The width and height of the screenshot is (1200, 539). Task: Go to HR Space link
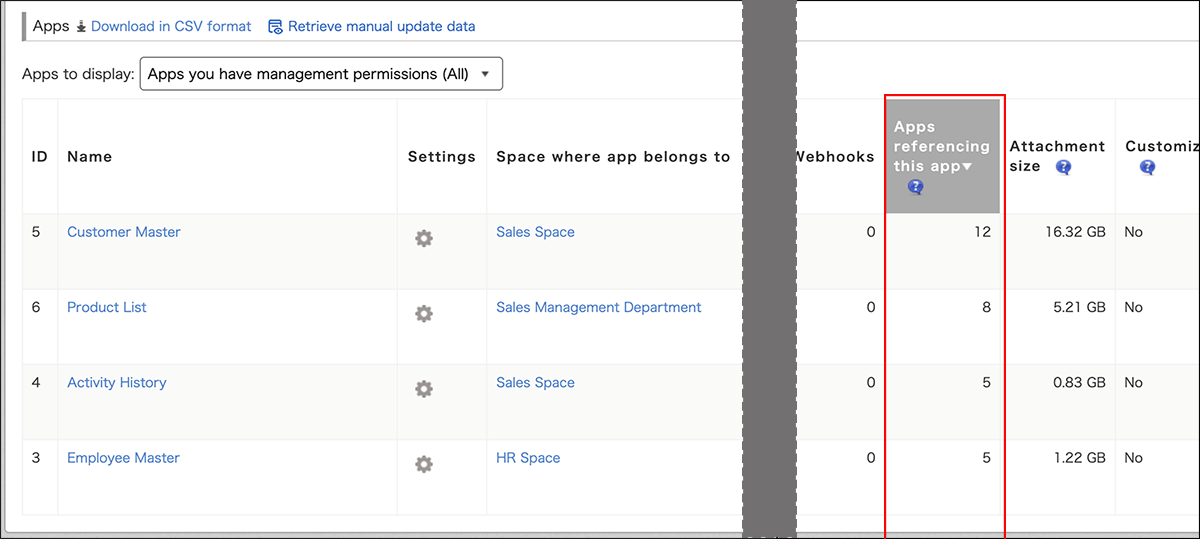click(x=528, y=458)
